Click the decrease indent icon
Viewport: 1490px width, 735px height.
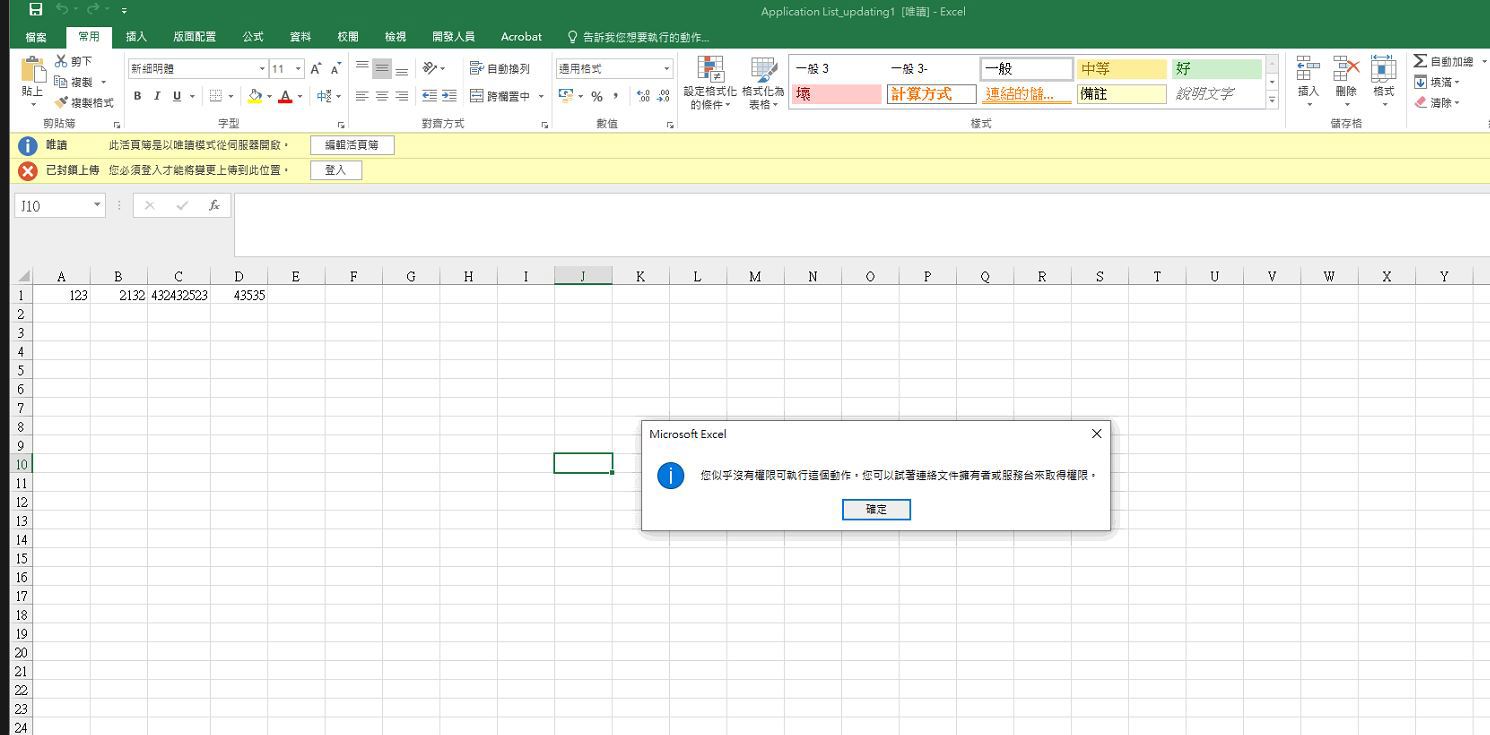click(429, 97)
